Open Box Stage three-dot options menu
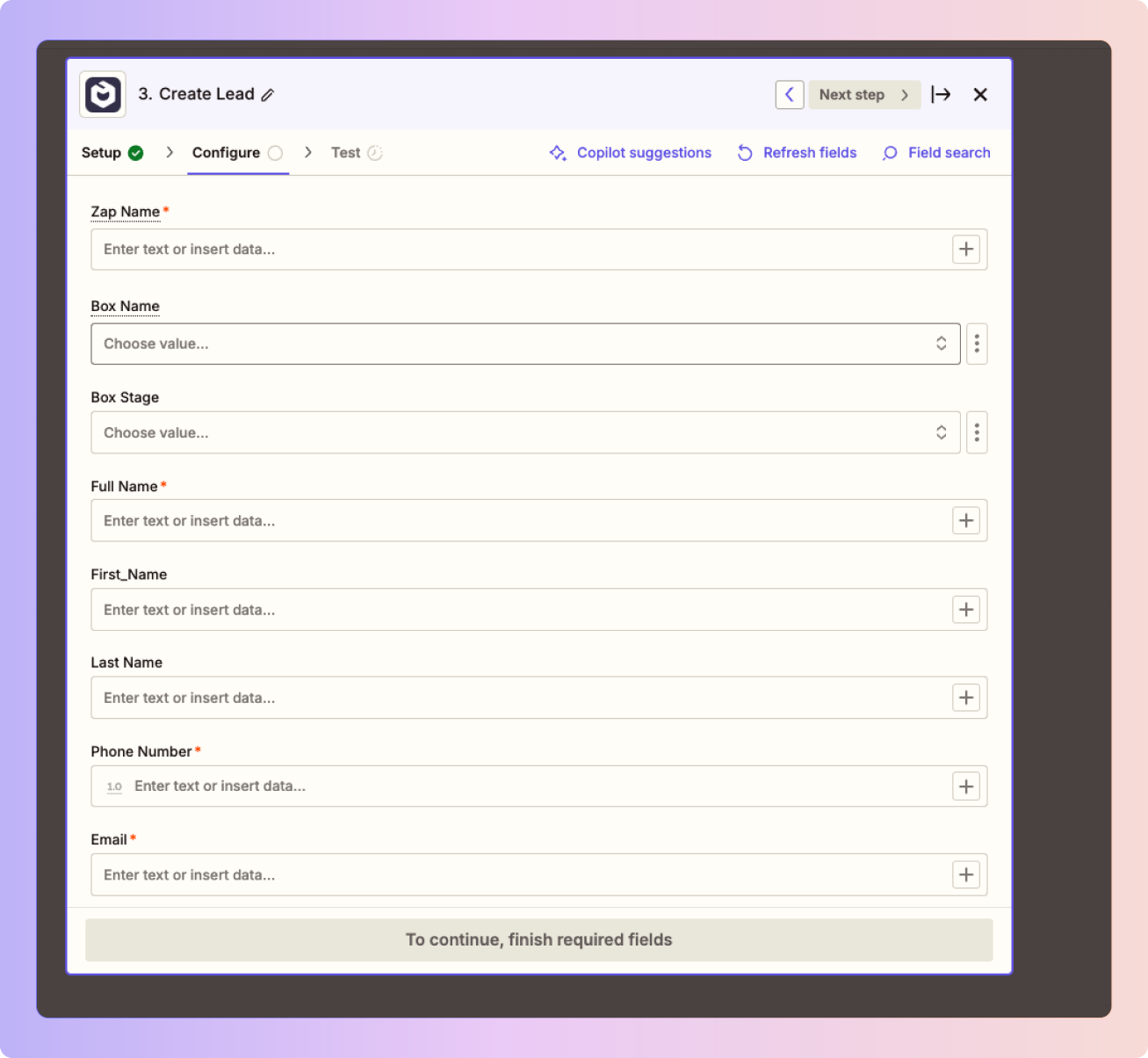 tap(977, 432)
